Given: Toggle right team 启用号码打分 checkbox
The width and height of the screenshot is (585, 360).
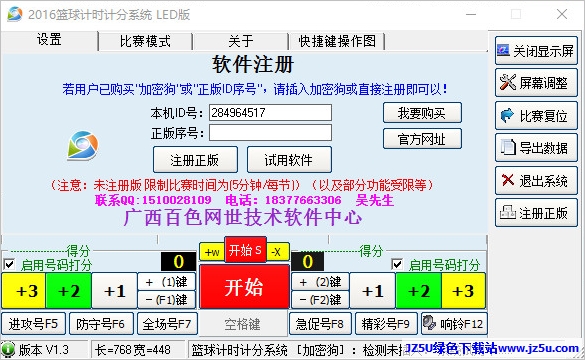Looking at the screenshot, I should [x=397, y=264].
